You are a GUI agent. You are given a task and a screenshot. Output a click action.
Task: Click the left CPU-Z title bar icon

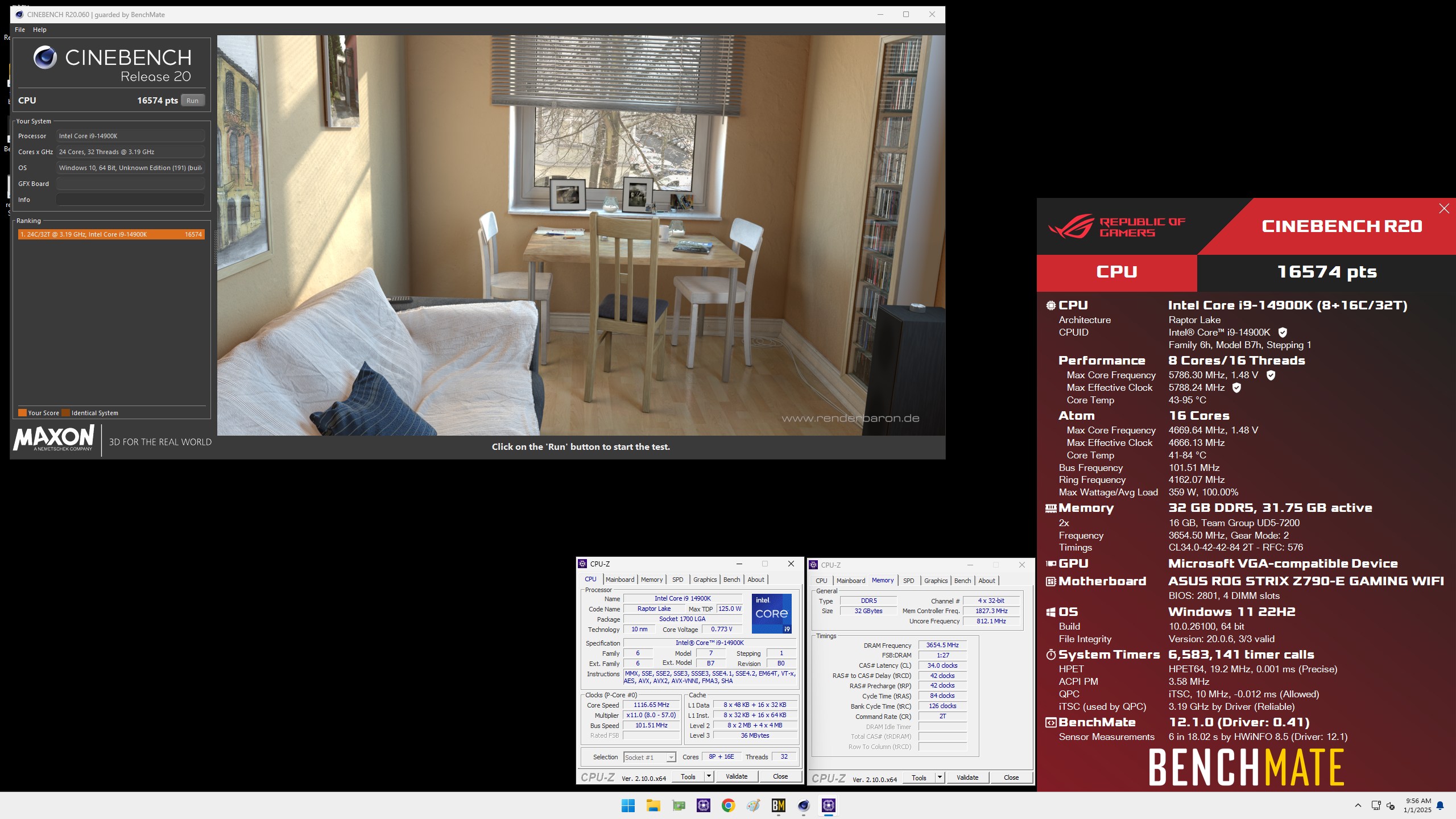[x=582, y=564]
